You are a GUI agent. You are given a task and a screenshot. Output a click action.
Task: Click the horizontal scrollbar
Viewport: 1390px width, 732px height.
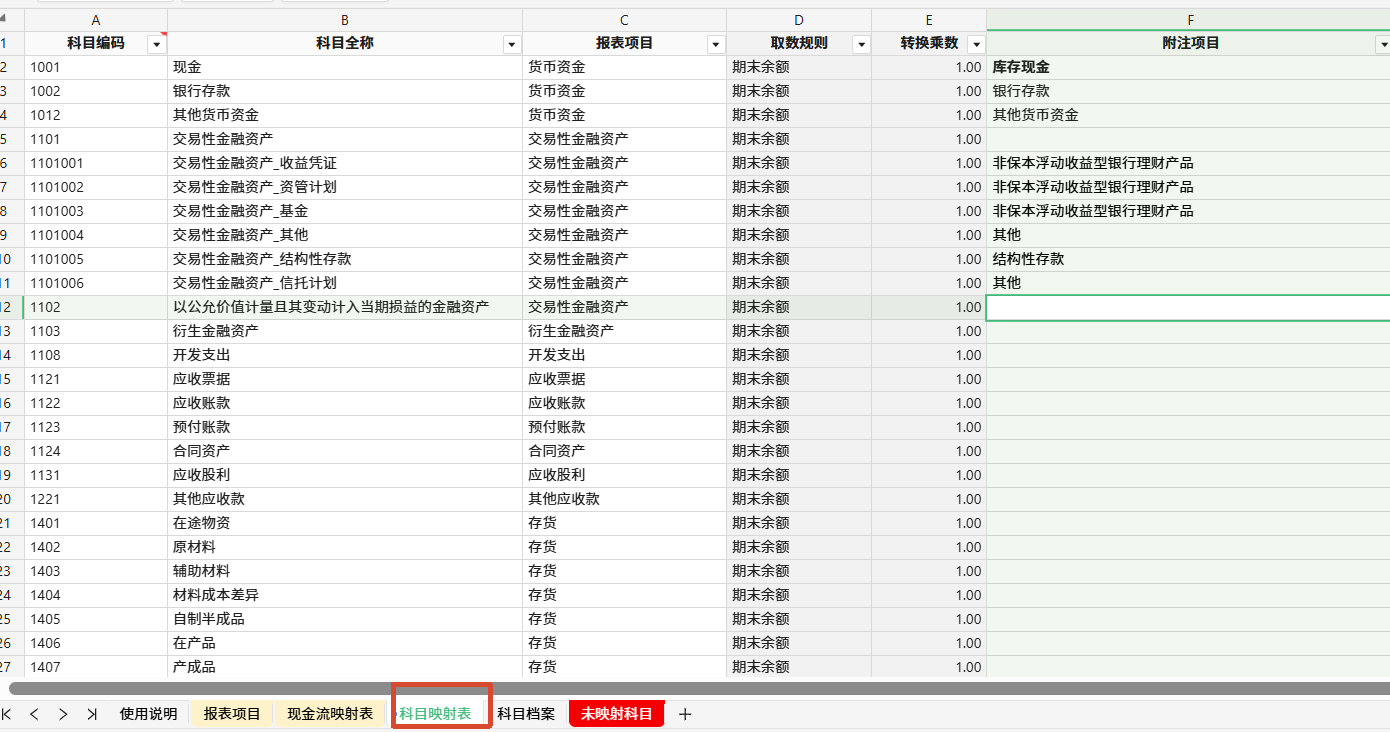click(700, 688)
